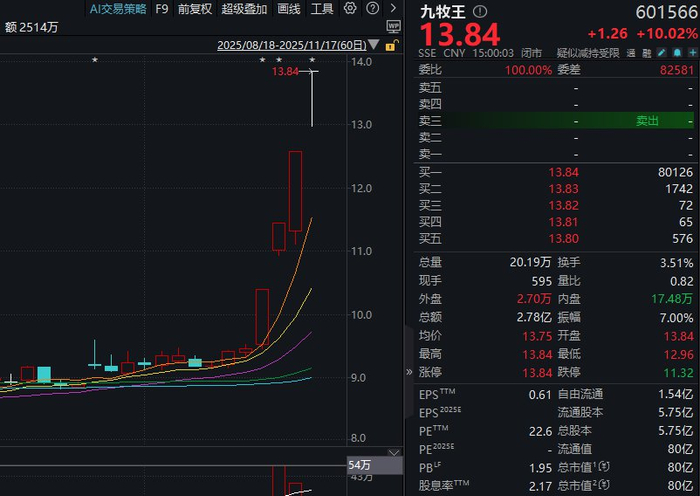Click the 股息率 TTM value 2.17
The height and width of the screenshot is (496, 700).
point(540,486)
